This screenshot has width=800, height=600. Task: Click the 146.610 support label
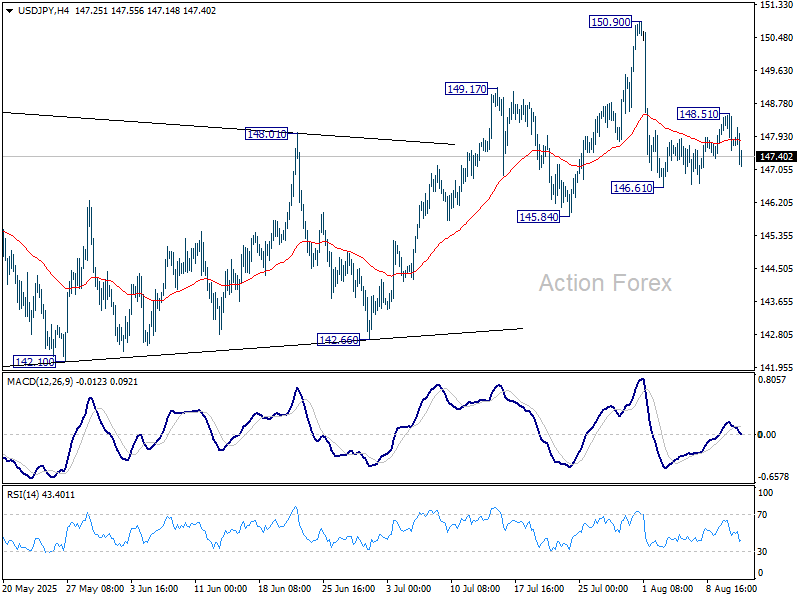pos(632,187)
